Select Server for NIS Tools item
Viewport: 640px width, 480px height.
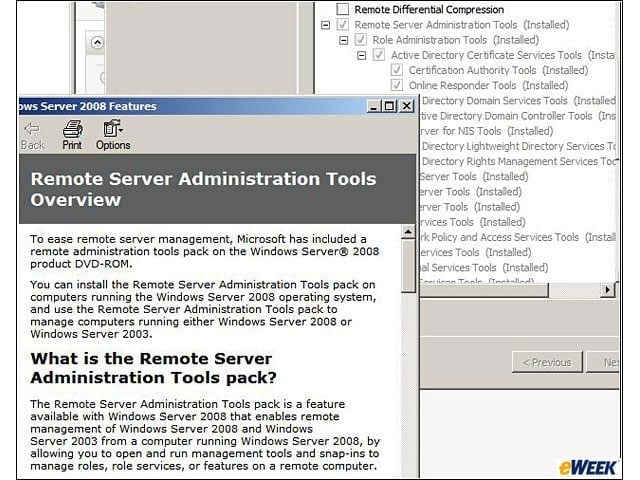tap(486, 131)
